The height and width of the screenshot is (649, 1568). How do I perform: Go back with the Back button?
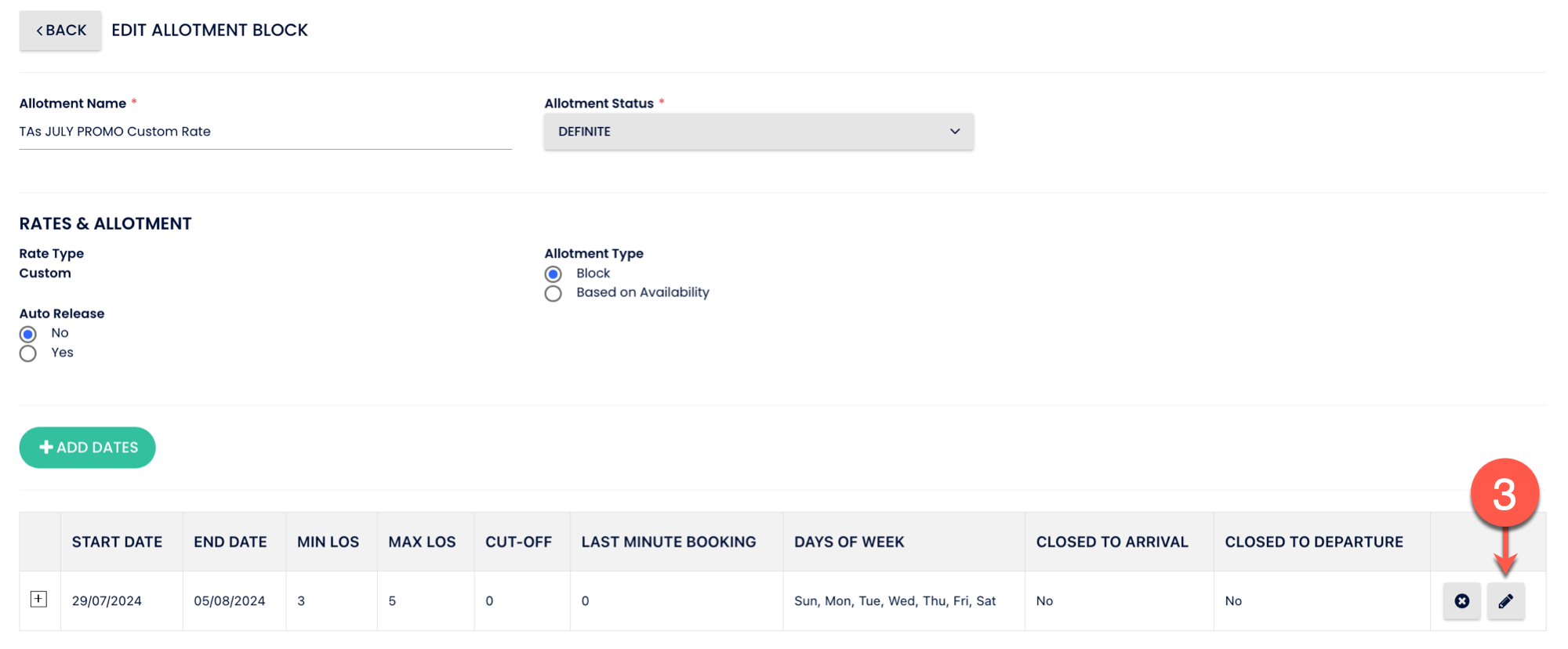(60, 31)
